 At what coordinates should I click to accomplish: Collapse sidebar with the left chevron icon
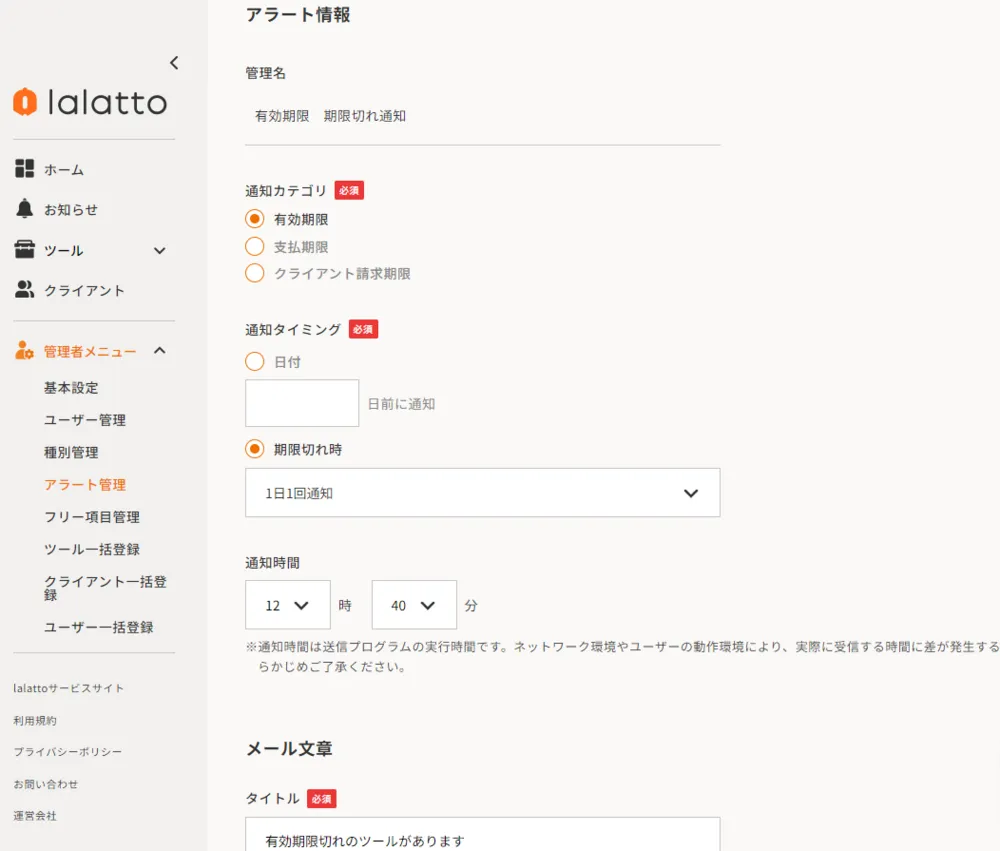coord(174,63)
